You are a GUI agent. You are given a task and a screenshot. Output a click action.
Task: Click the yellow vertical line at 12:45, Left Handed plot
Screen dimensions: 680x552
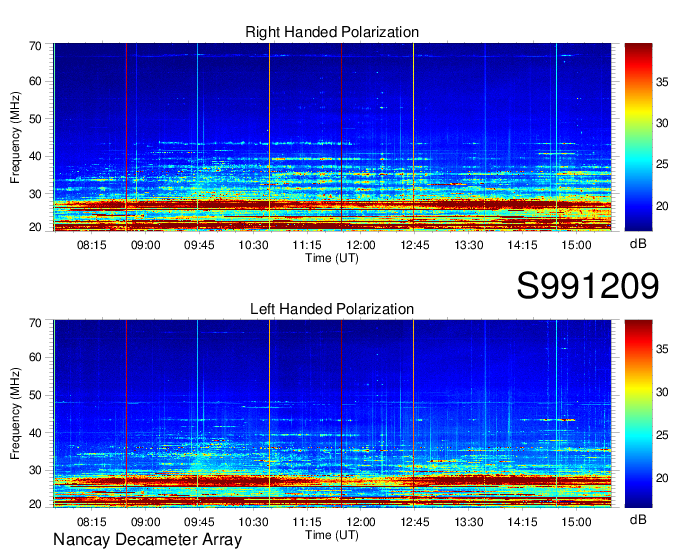pyautogui.click(x=413, y=414)
